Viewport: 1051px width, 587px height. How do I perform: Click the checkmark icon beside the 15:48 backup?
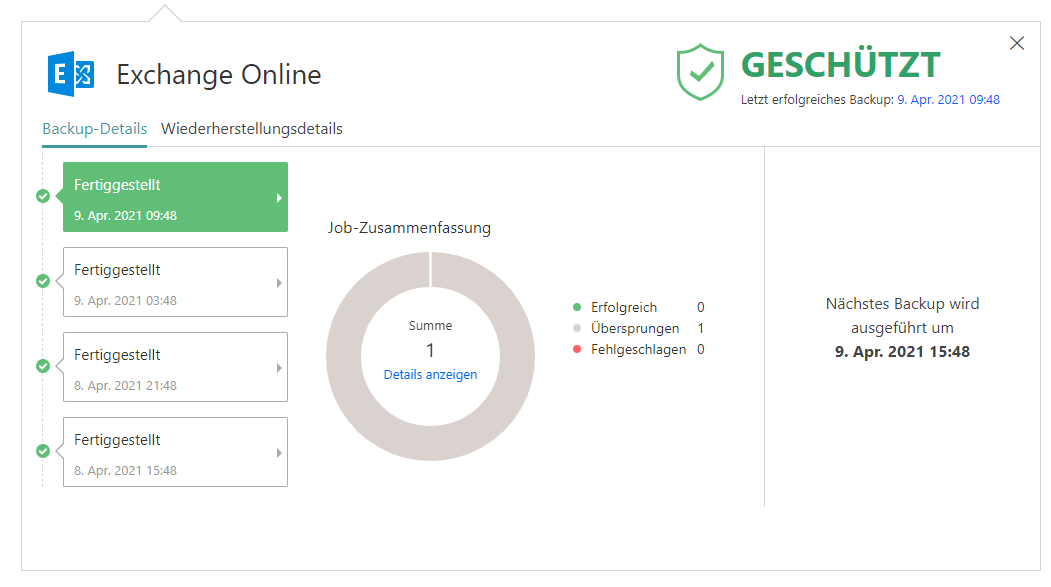[x=42, y=451]
